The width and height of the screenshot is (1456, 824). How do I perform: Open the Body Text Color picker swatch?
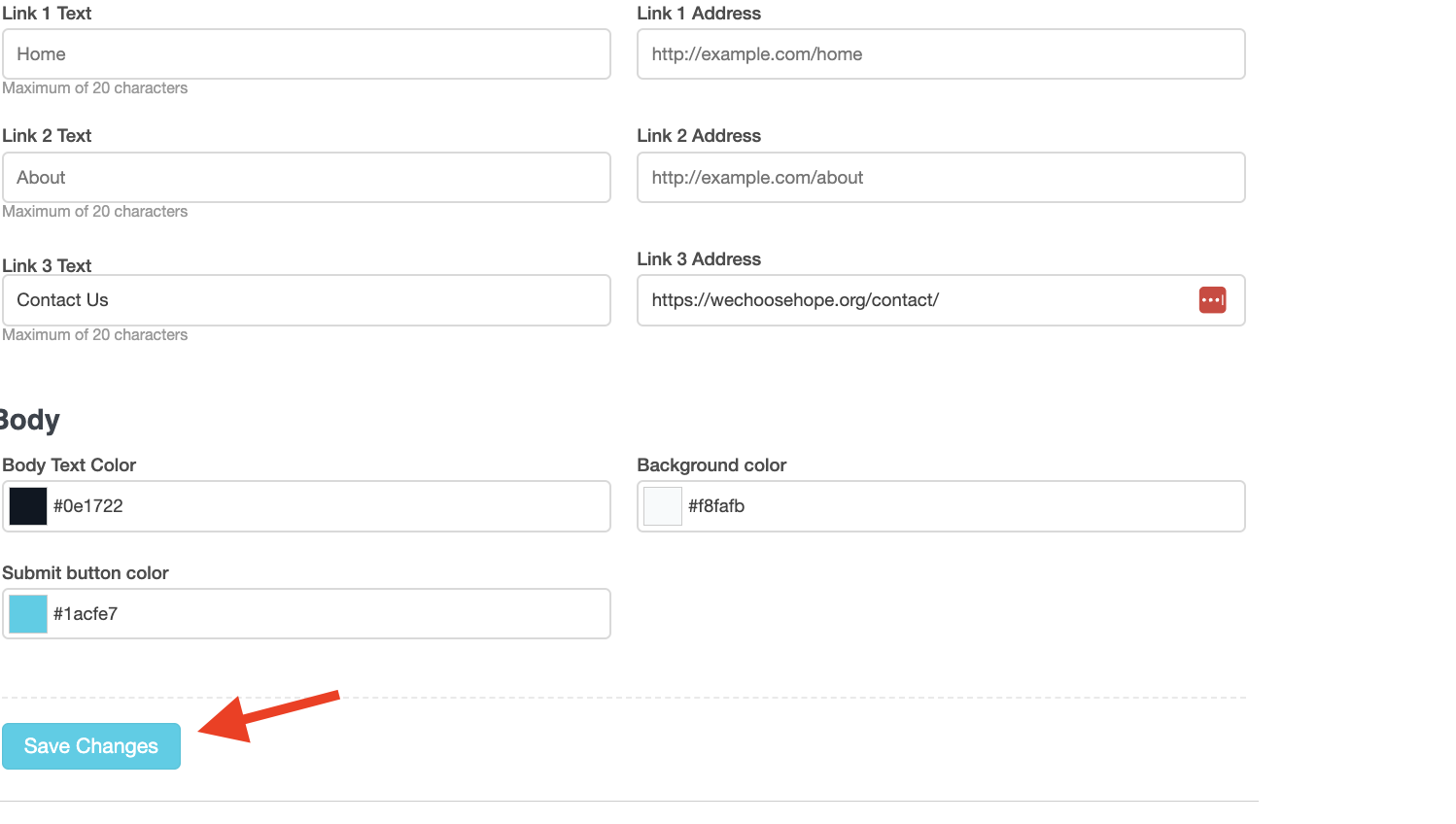pos(27,505)
